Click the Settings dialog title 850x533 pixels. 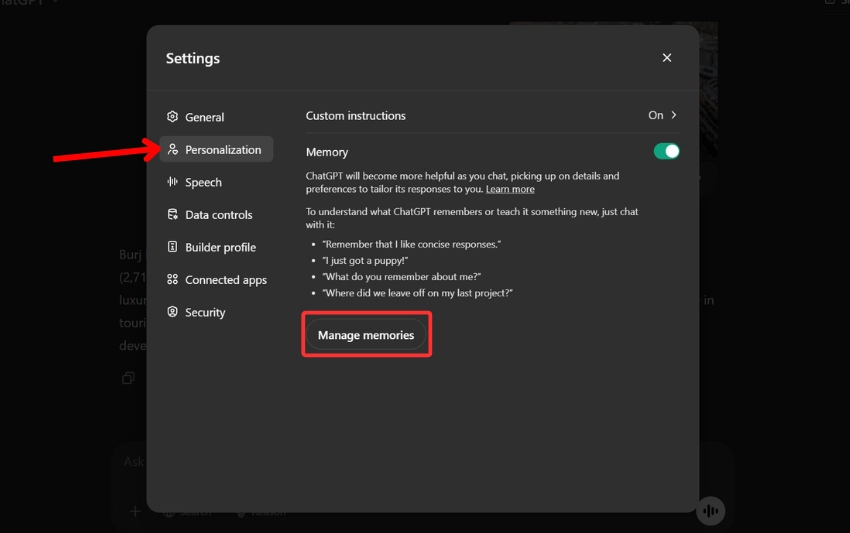coord(193,59)
